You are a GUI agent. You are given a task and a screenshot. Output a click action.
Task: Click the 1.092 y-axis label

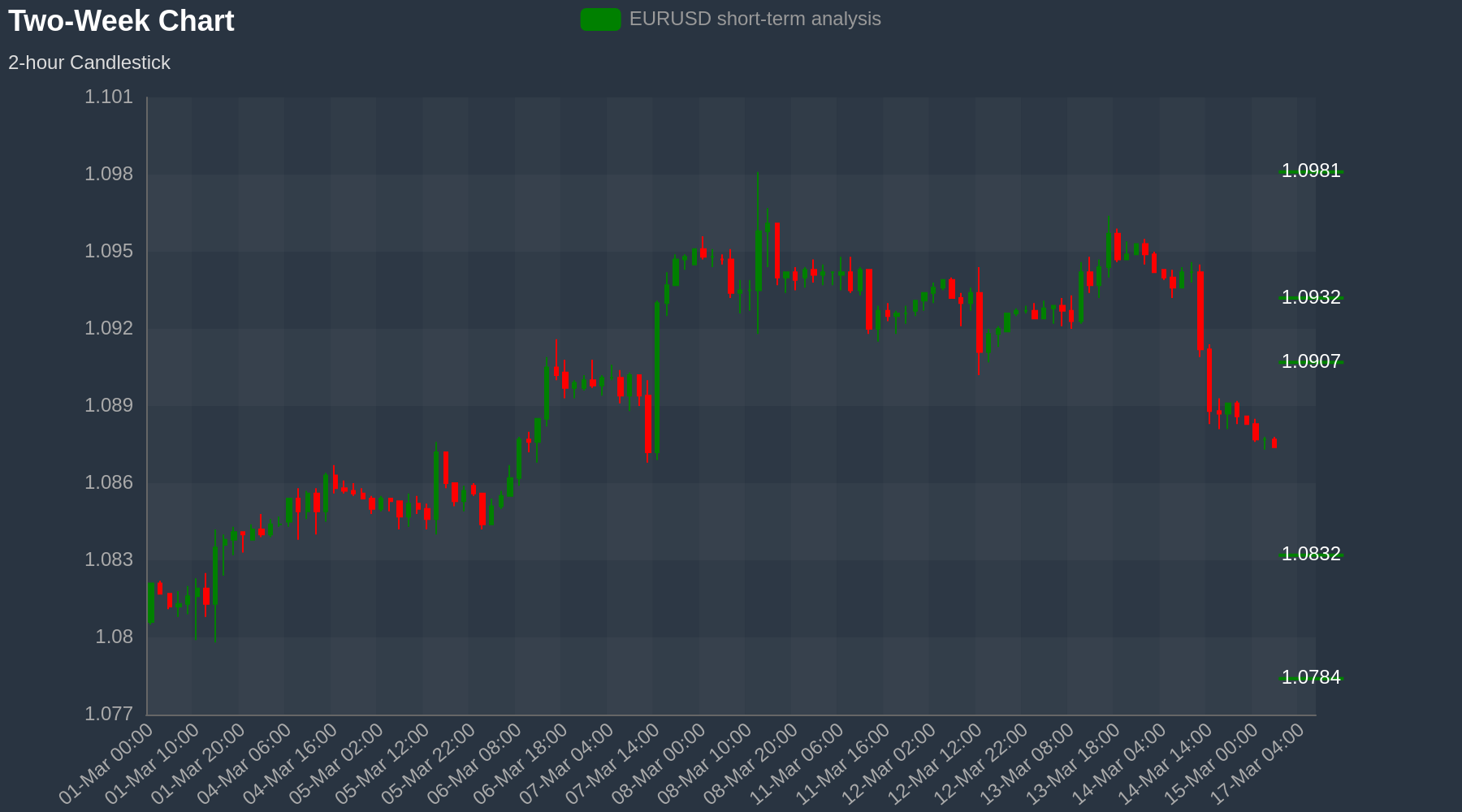[x=109, y=329]
